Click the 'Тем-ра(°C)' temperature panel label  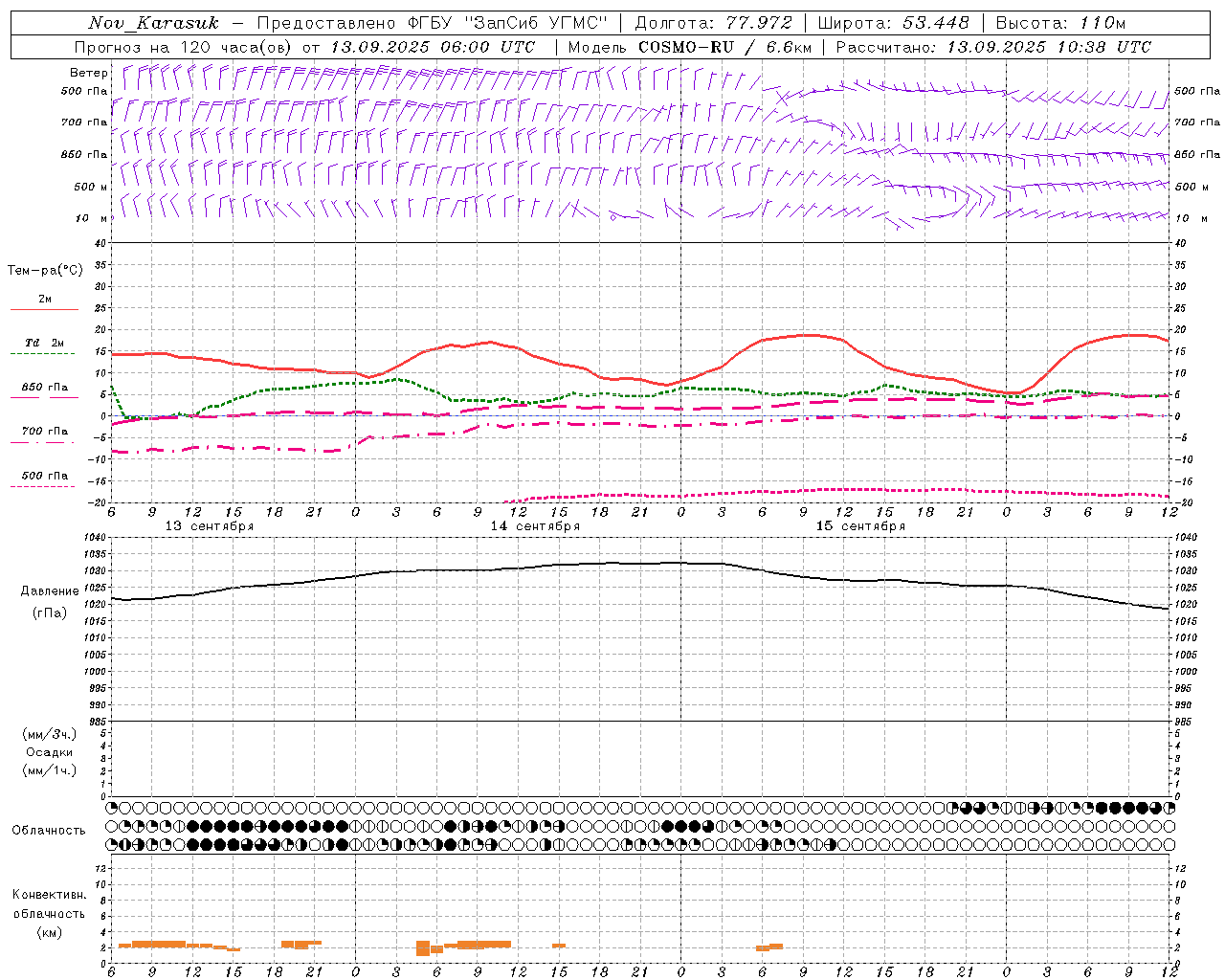[x=45, y=271]
